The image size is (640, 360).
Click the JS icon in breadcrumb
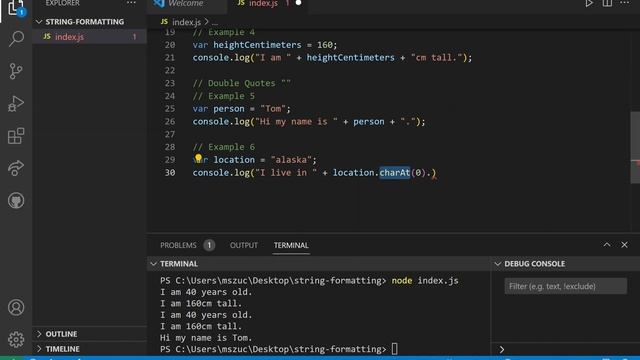164,22
